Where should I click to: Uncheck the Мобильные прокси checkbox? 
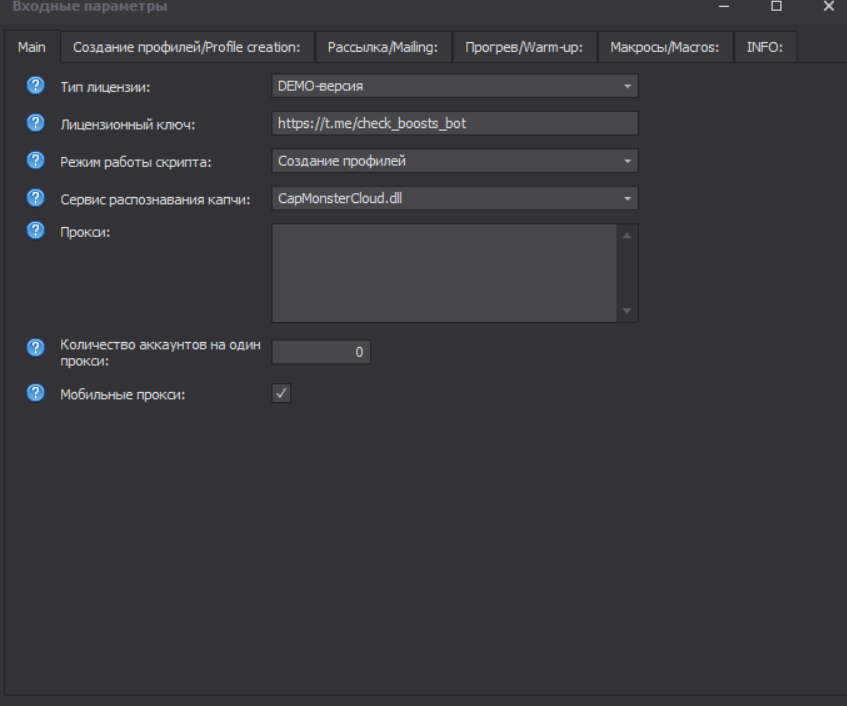tap(281, 393)
